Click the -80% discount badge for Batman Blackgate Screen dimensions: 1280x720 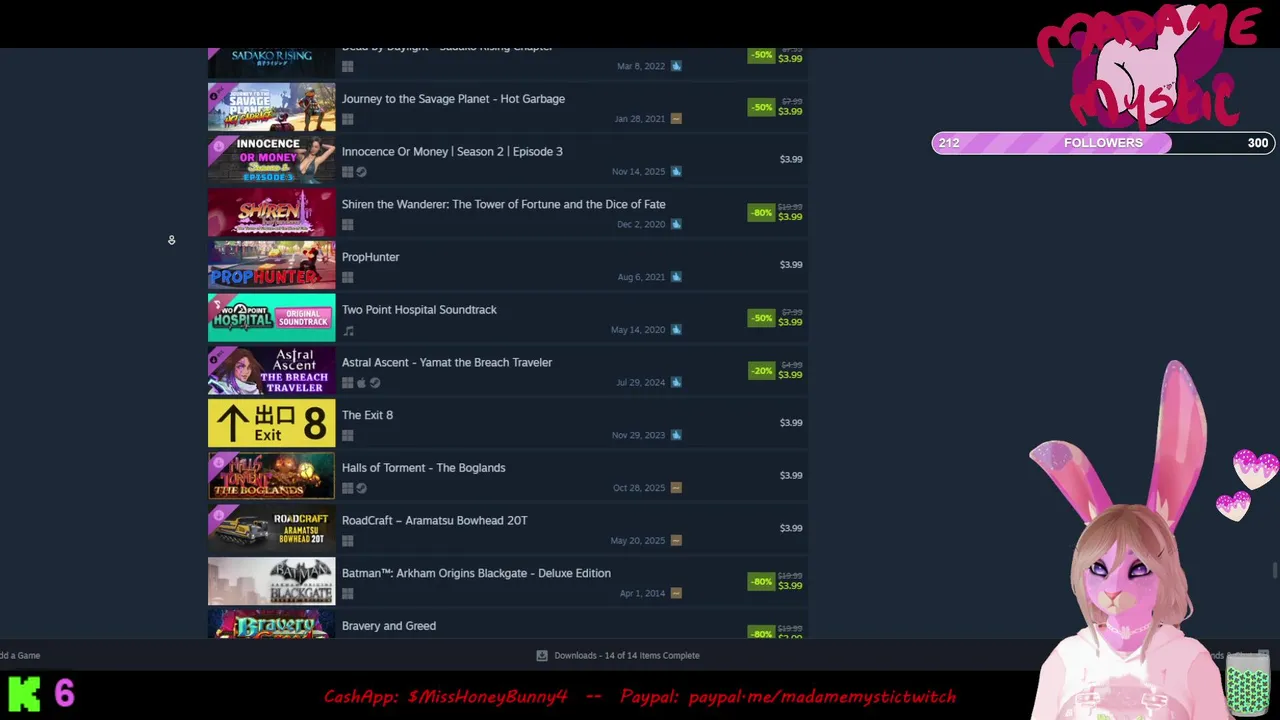[x=761, y=582]
